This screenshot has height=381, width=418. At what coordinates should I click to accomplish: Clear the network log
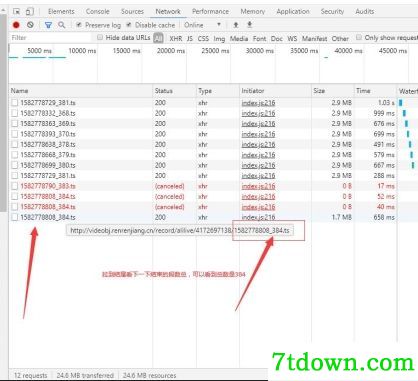(x=30, y=25)
